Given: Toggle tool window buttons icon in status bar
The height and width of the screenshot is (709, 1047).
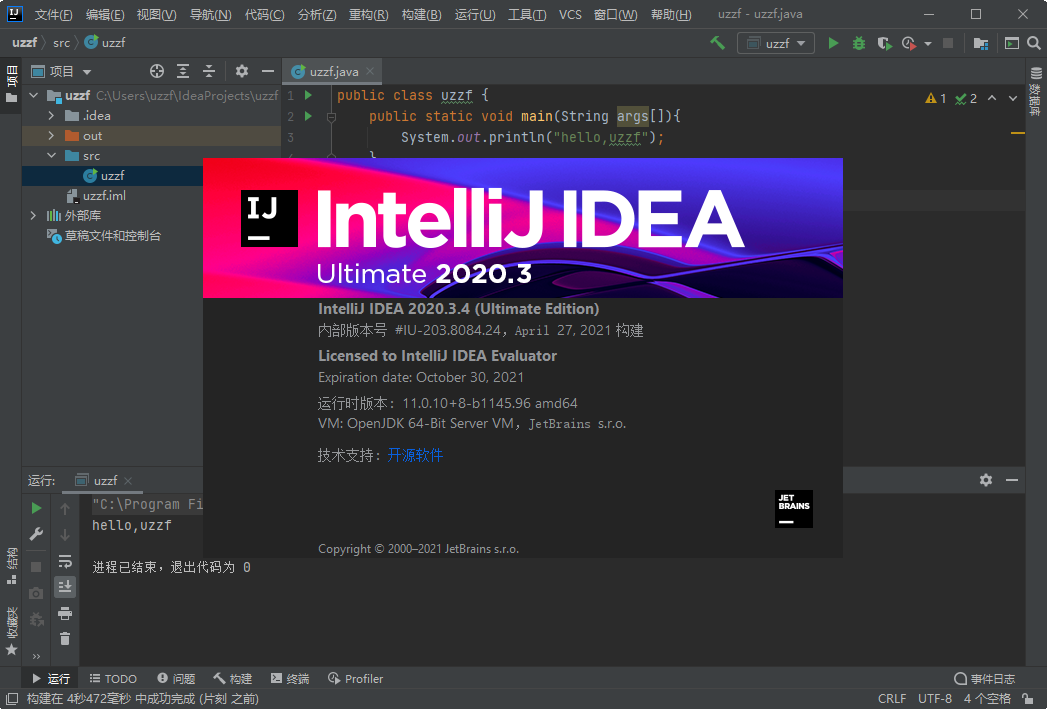Looking at the screenshot, I should (x=11, y=699).
